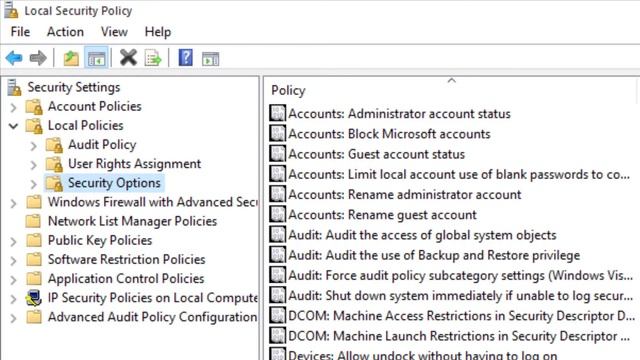Select 'Accounts: Rename guest account' policy text
The width and height of the screenshot is (640, 360).
[x=382, y=215]
